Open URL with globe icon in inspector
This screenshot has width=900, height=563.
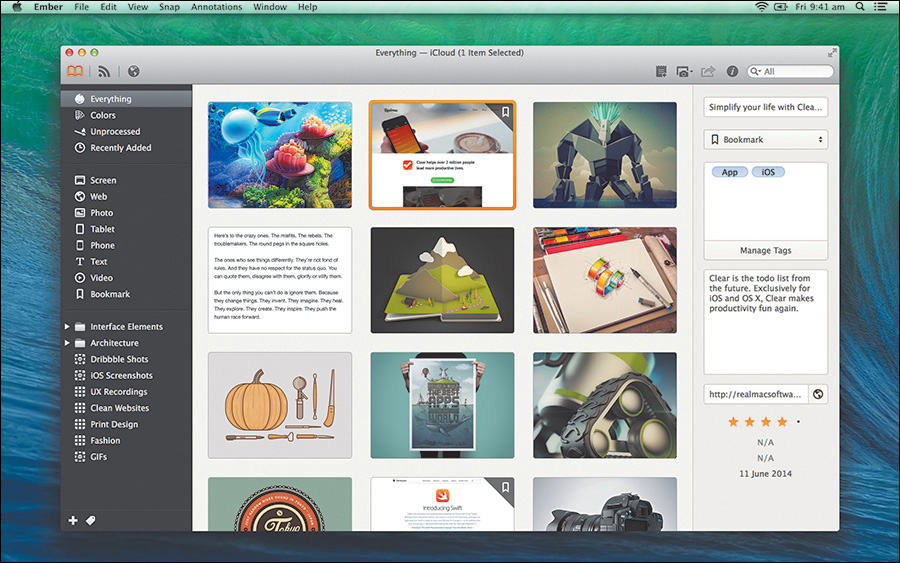818,394
